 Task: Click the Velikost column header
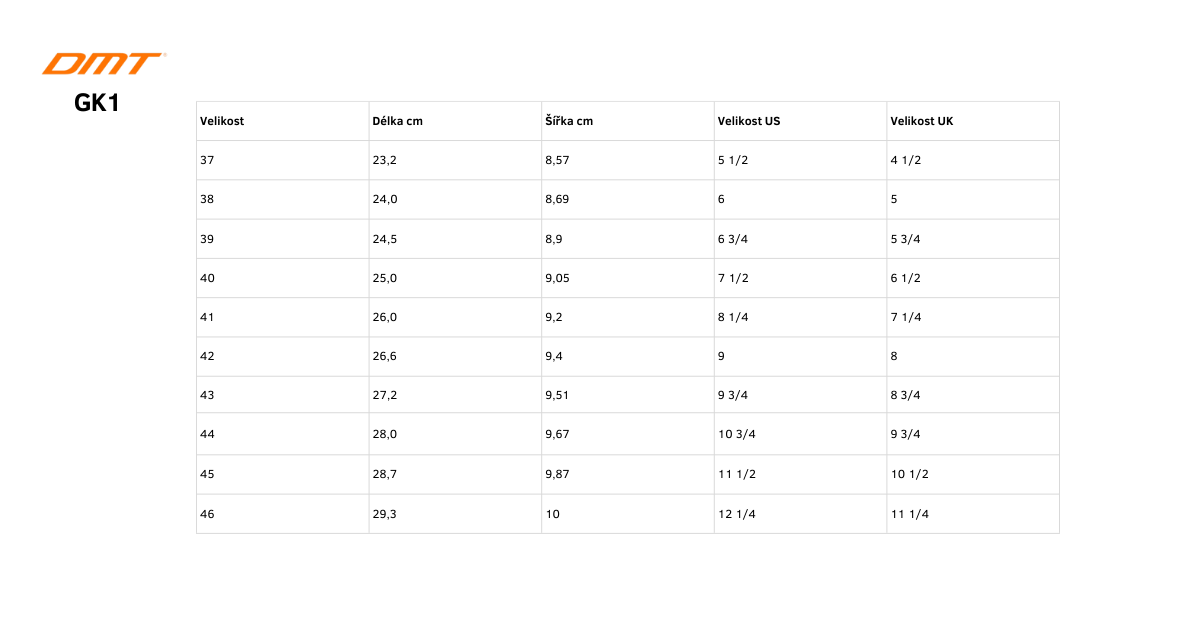point(222,121)
